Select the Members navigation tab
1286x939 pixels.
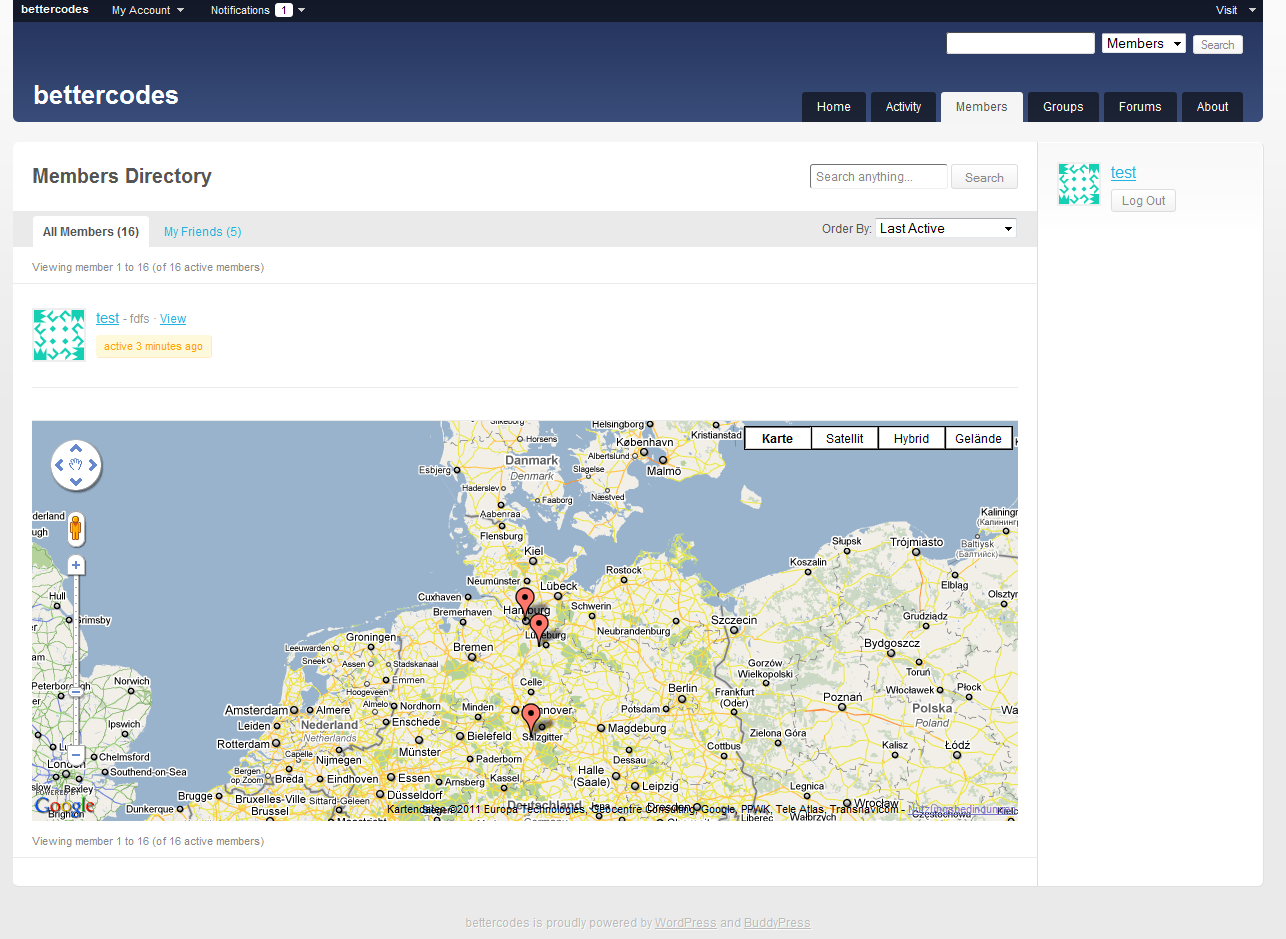point(982,107)
